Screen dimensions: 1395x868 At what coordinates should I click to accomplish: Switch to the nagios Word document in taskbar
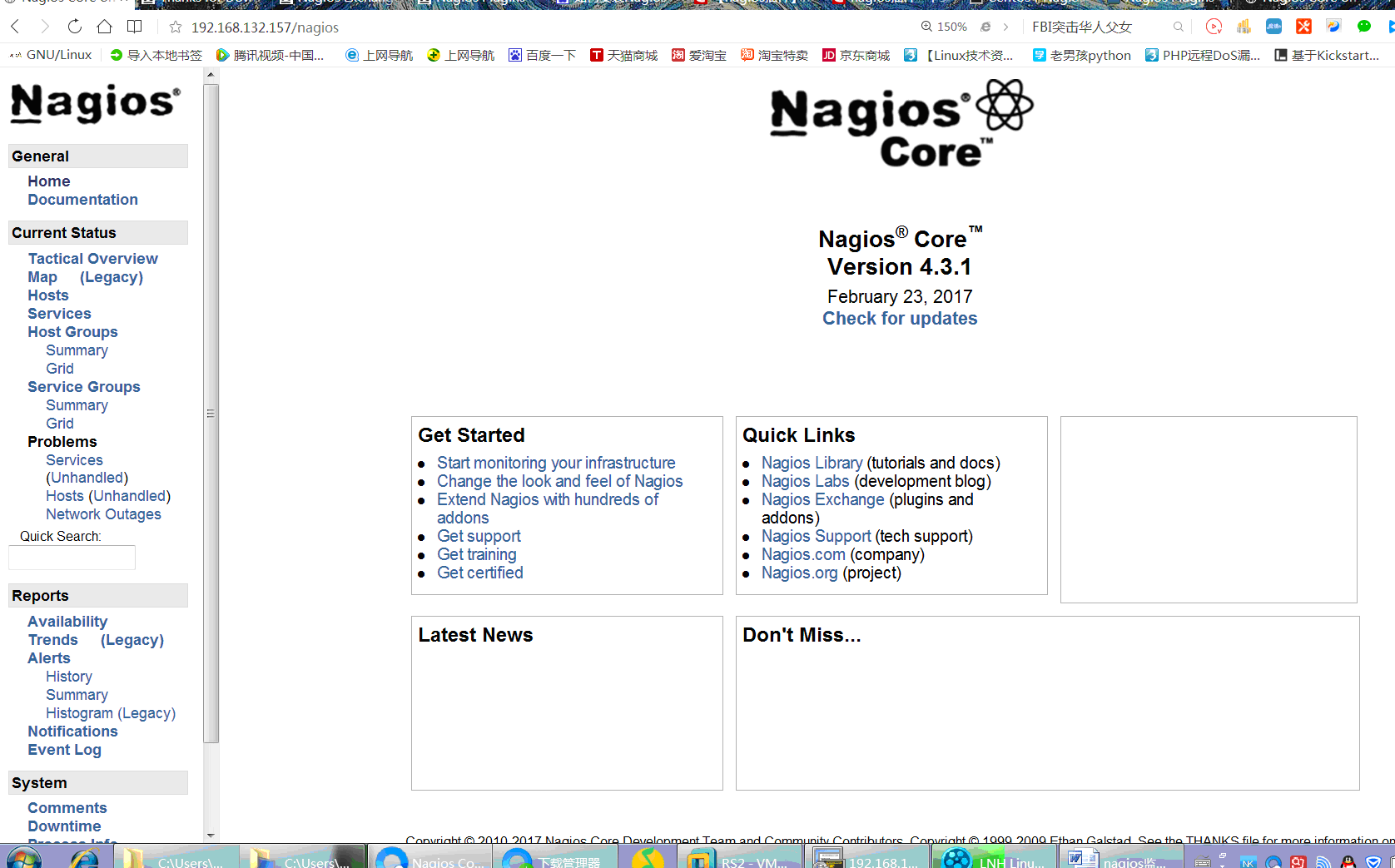click(x=1119, y=858)
